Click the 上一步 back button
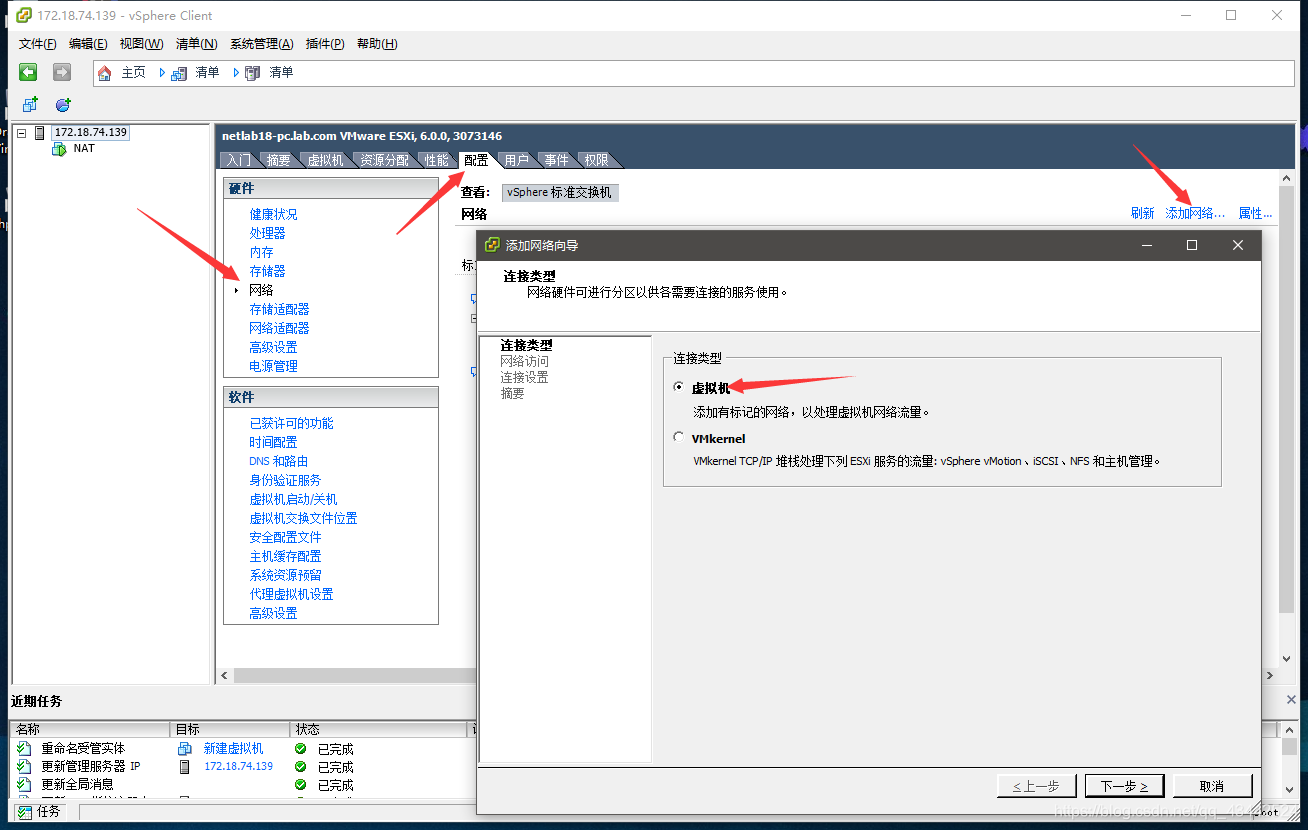1308x830 pixels. [1036, 786]
